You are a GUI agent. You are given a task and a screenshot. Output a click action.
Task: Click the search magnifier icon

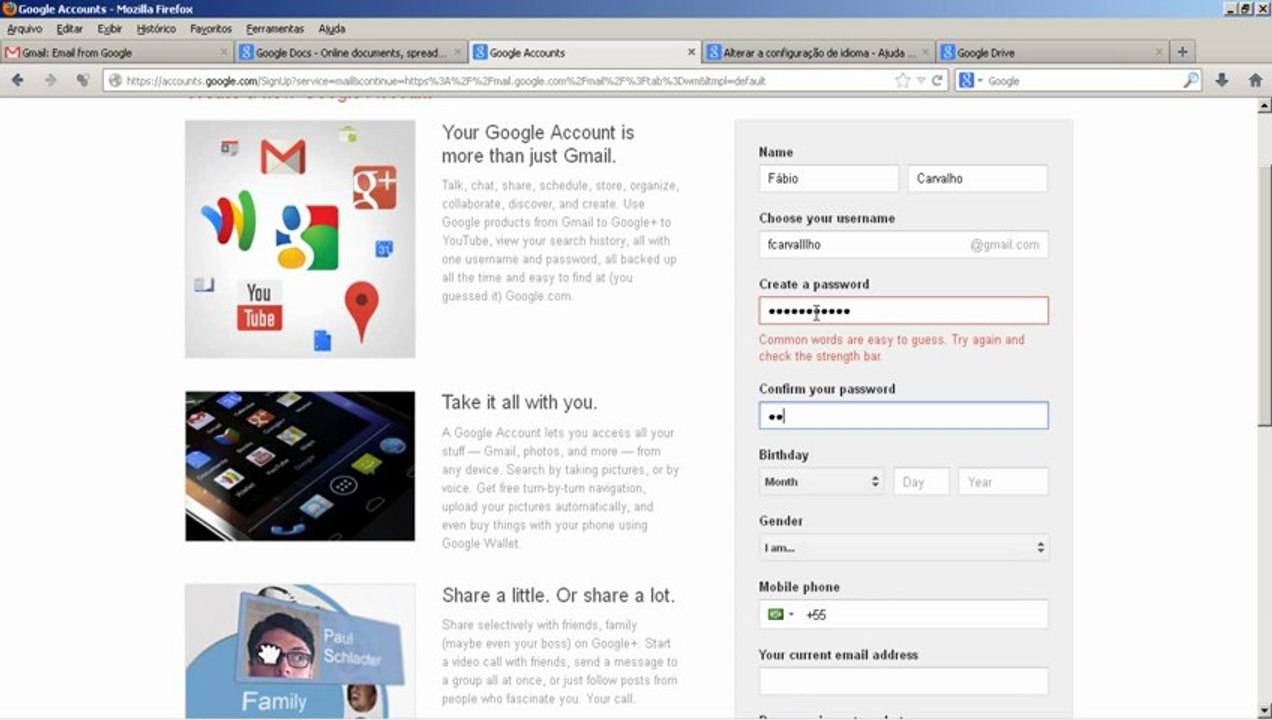1191,80
